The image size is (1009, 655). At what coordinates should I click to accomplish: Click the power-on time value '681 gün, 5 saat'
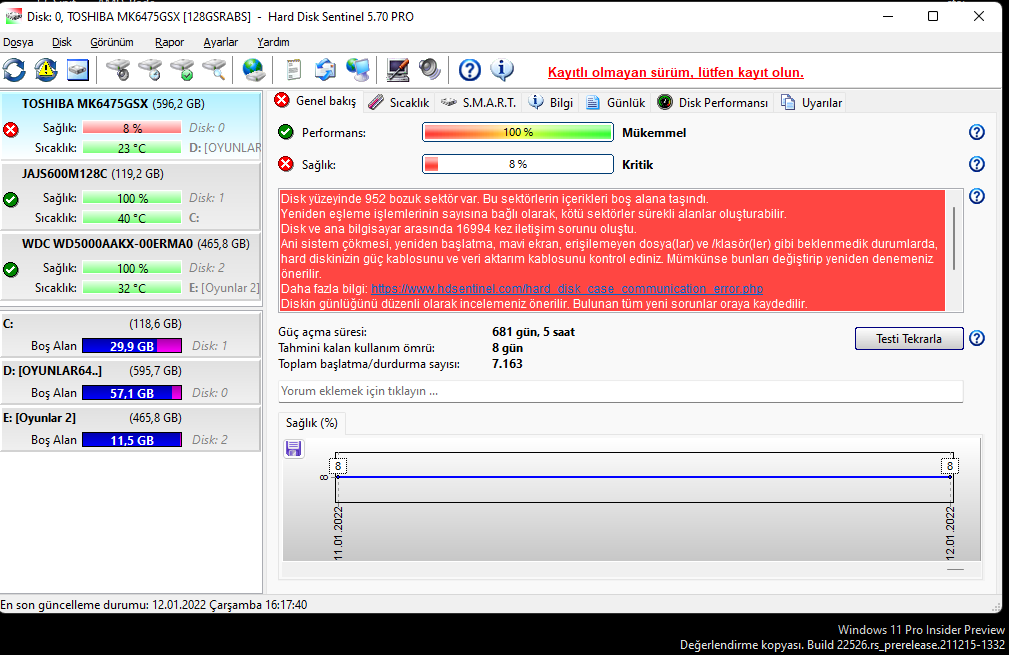[533, 332]
